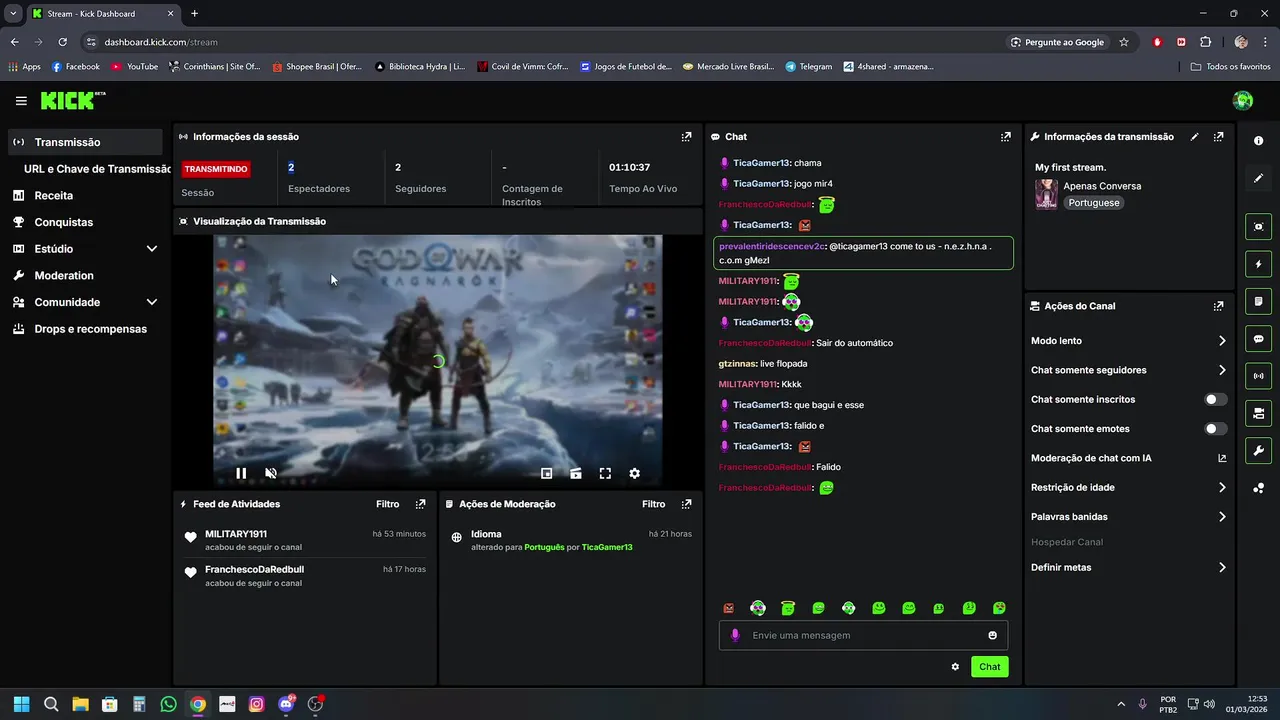Open the emoji picker in message box

pyautogui.click(x=992, y=635)
